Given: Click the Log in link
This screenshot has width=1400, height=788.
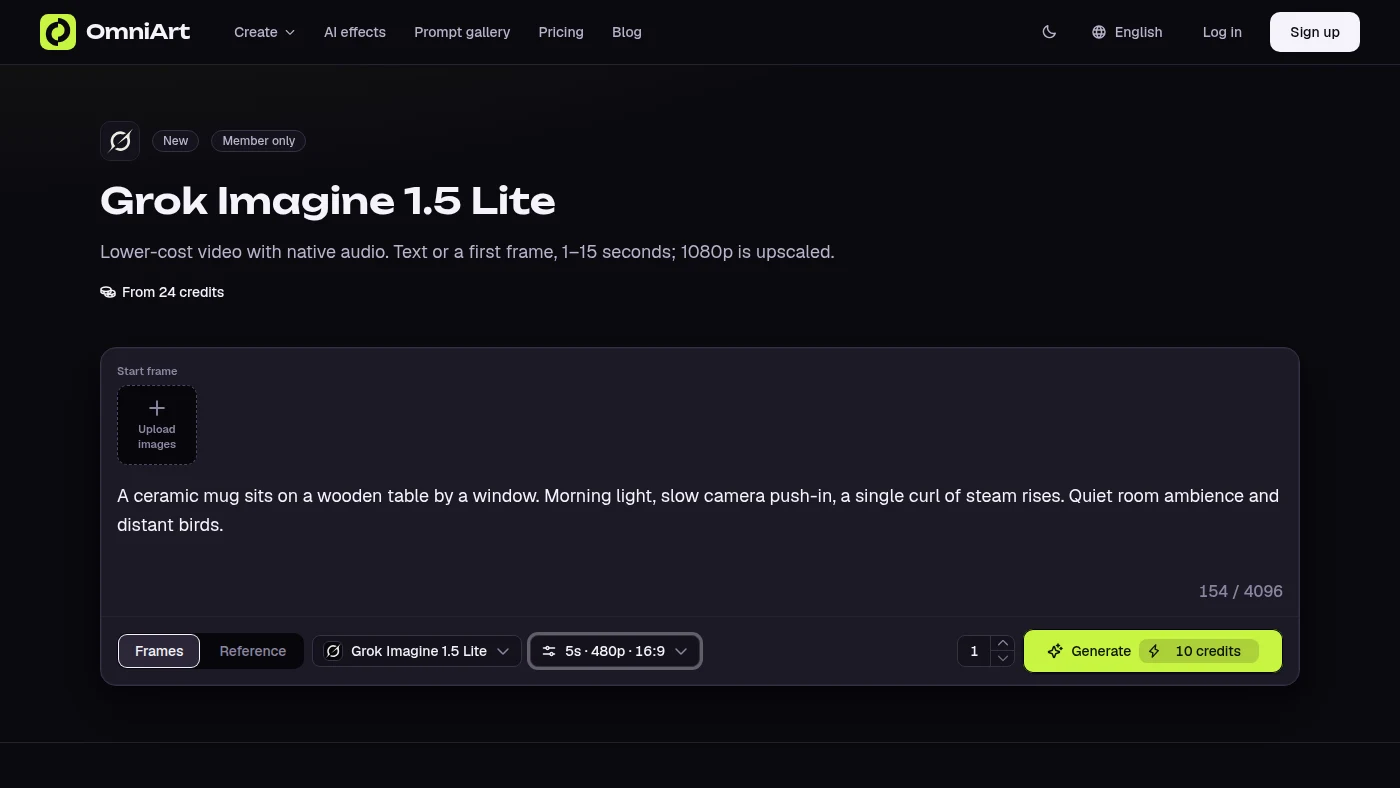Looking at the screenshot, I should click(x=1222, y=32).
